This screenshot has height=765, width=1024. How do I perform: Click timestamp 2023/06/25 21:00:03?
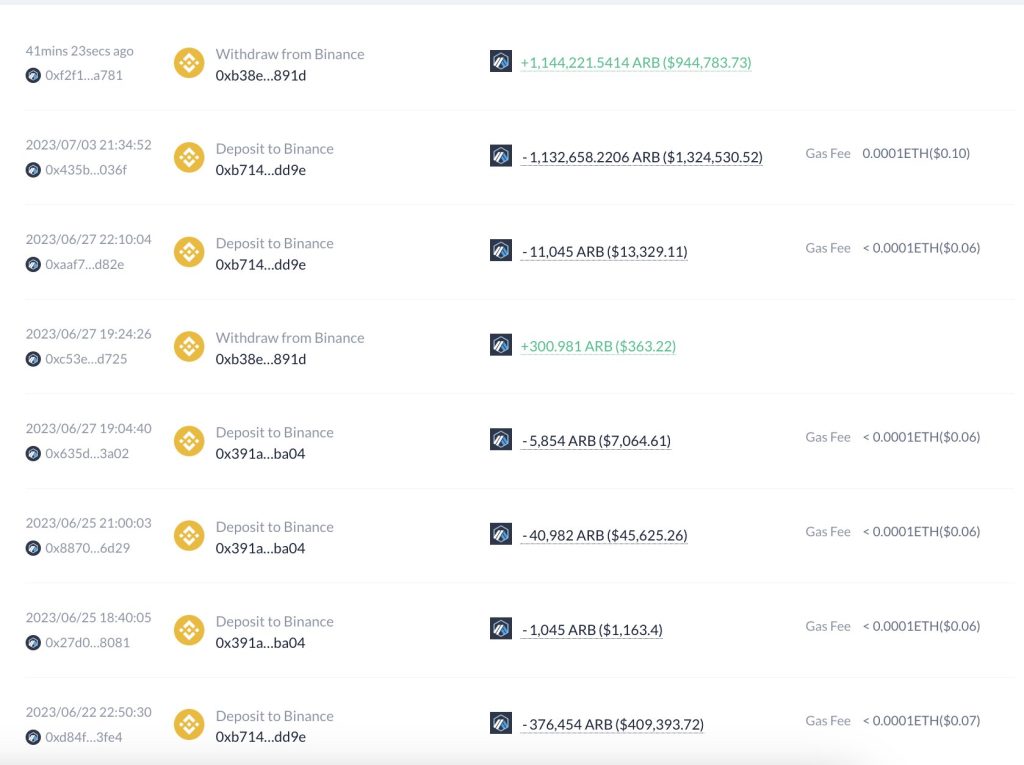(x=88, y=523)
